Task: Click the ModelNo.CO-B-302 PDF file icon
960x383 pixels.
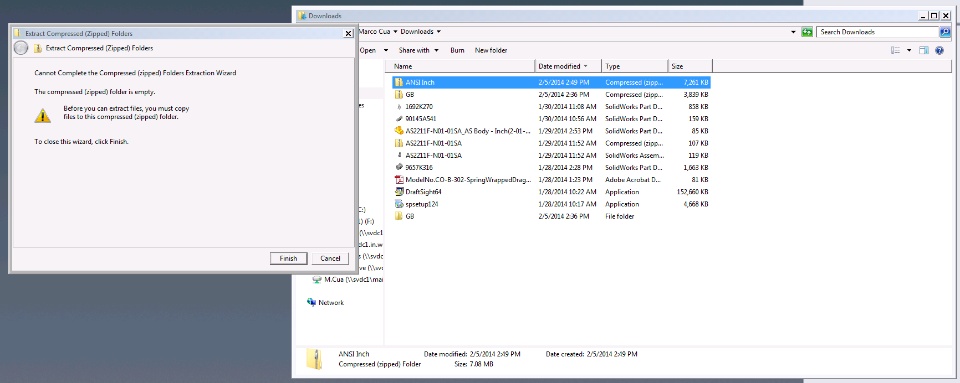Action: click(x=399, y=179)
